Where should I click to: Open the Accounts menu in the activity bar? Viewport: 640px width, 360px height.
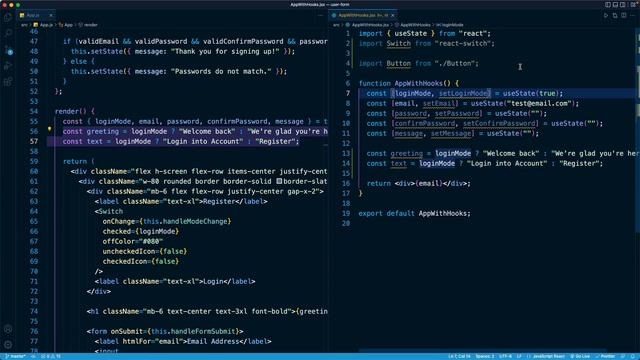coord(8,329)
